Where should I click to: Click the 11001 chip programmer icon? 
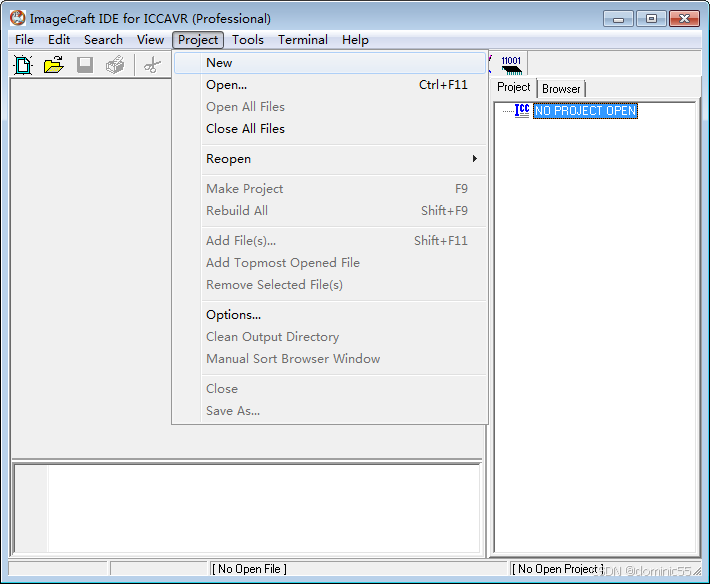coord(511,65)
